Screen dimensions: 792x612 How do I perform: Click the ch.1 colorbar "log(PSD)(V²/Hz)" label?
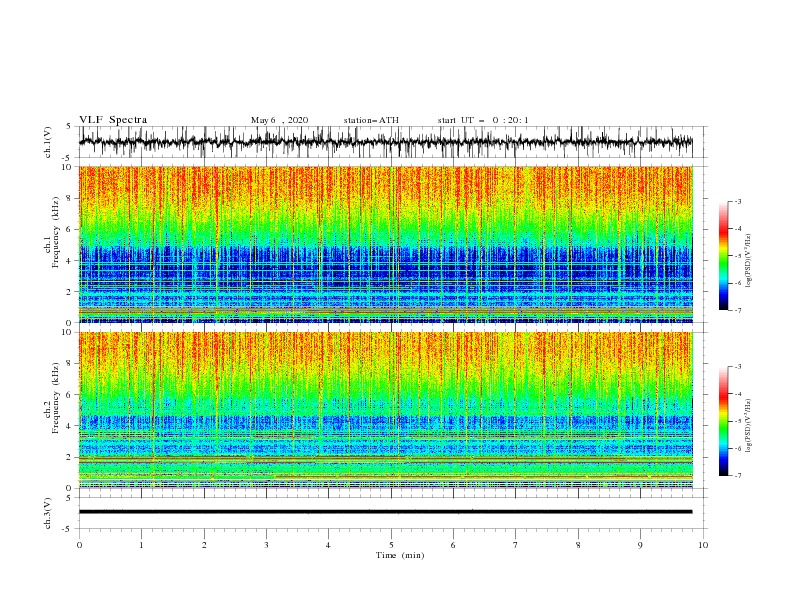[749, 261]
